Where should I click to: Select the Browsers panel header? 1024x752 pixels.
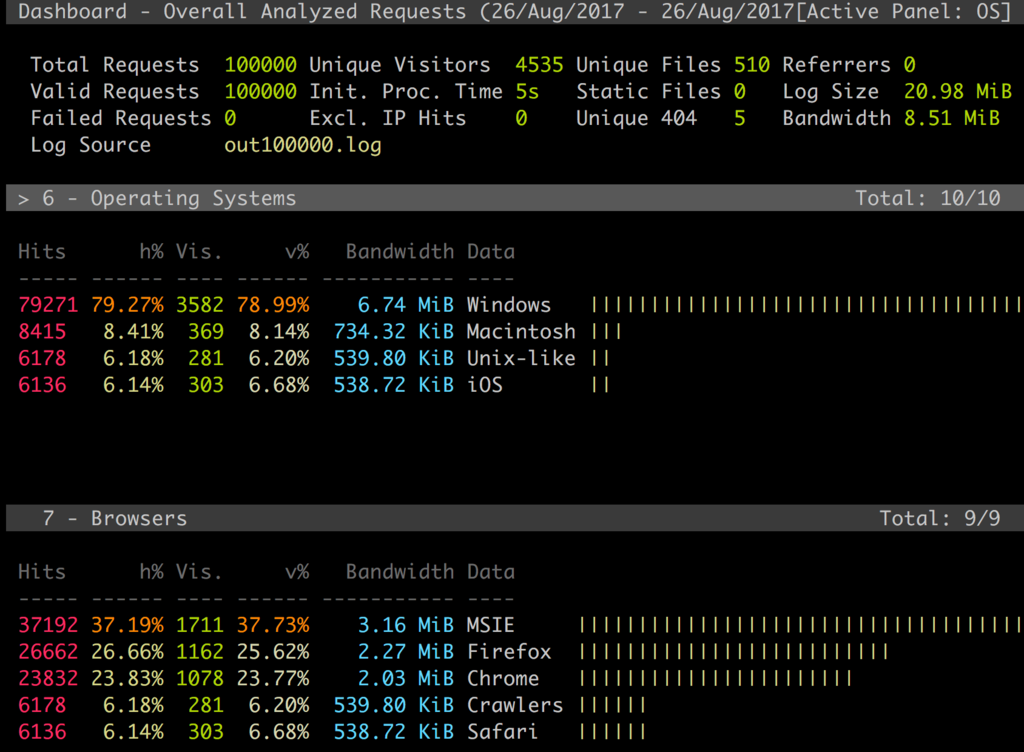515,518
